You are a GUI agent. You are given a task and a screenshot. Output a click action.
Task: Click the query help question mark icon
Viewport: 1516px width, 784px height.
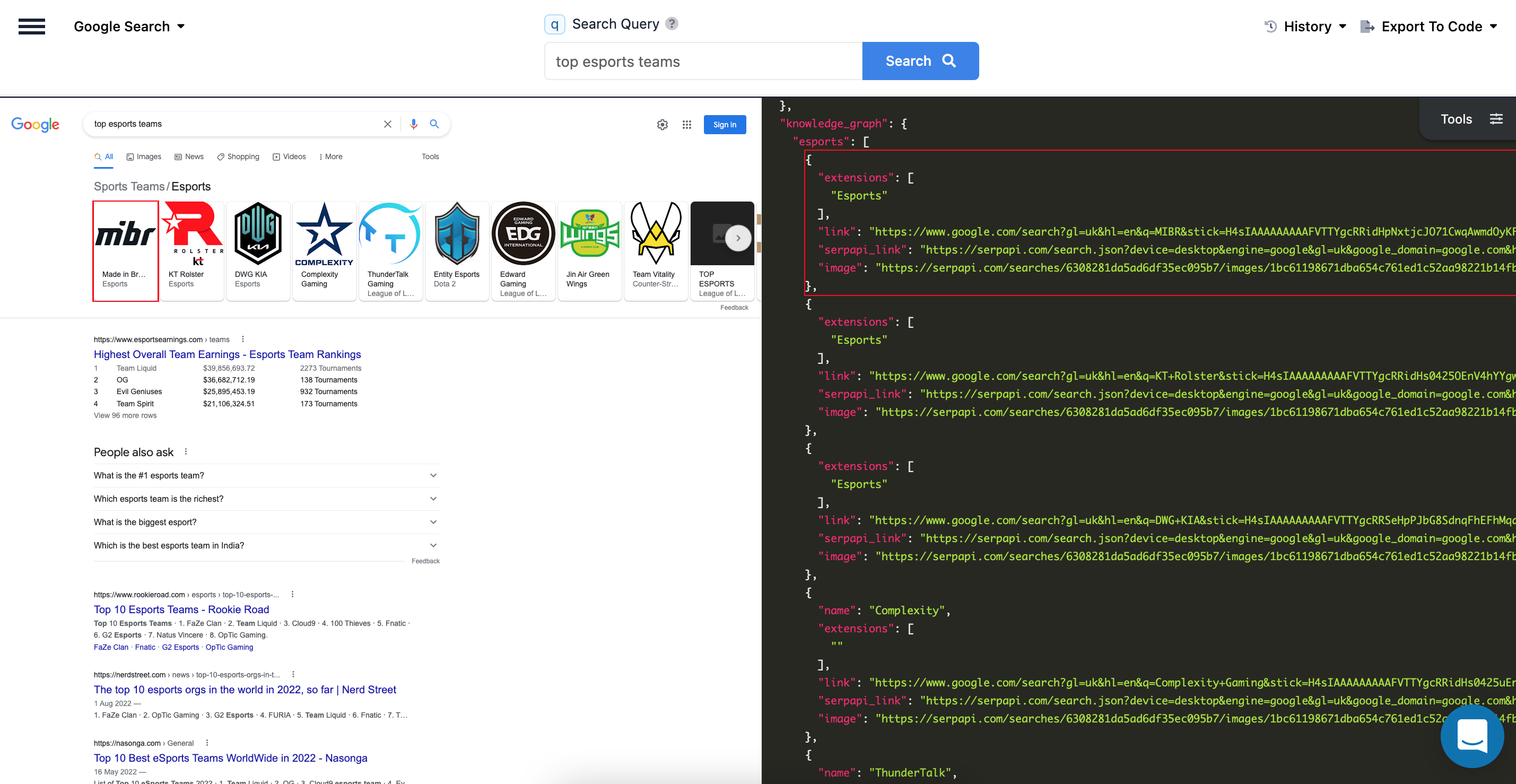(x=671, y=23)
